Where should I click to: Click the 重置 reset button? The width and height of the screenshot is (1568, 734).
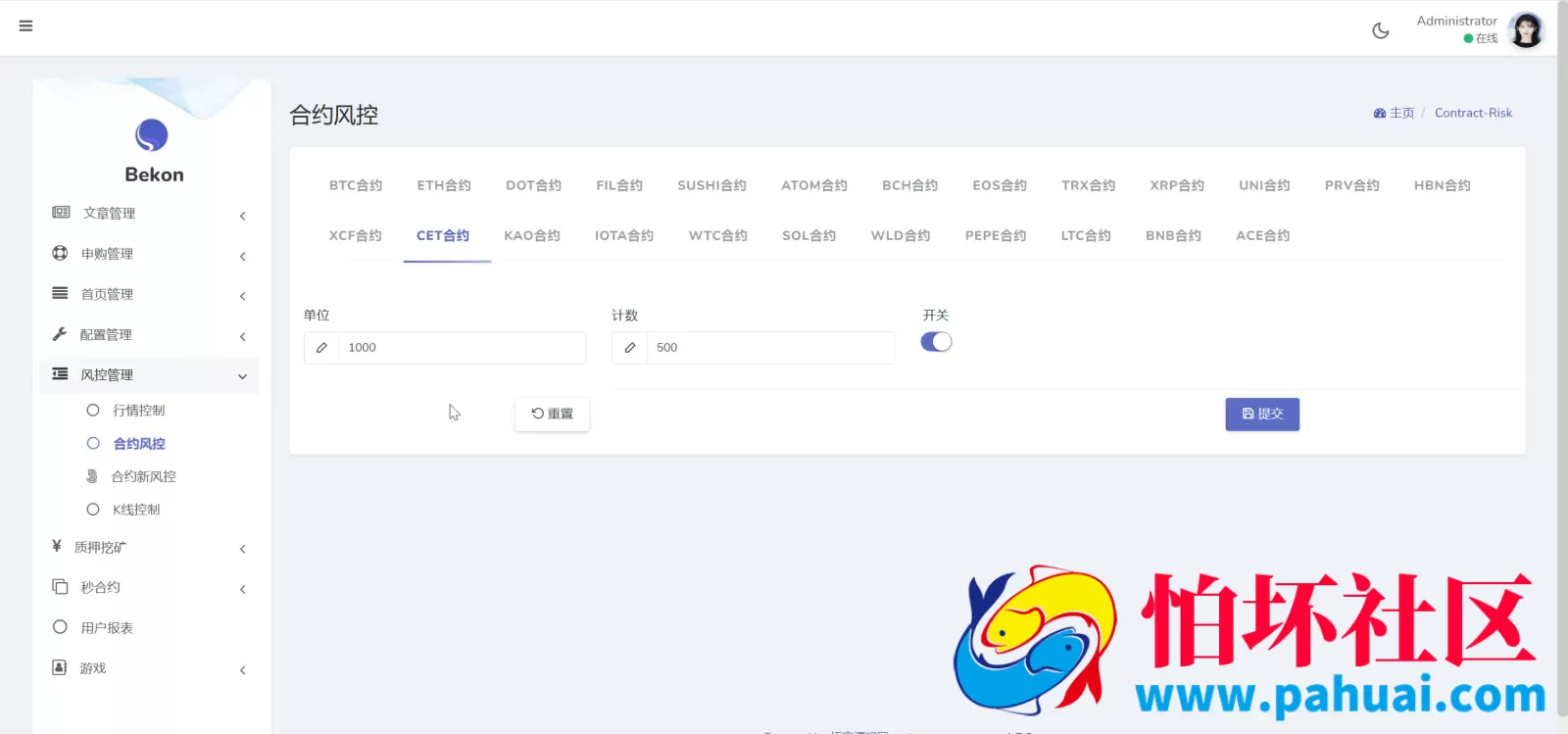tap(552, 414)
